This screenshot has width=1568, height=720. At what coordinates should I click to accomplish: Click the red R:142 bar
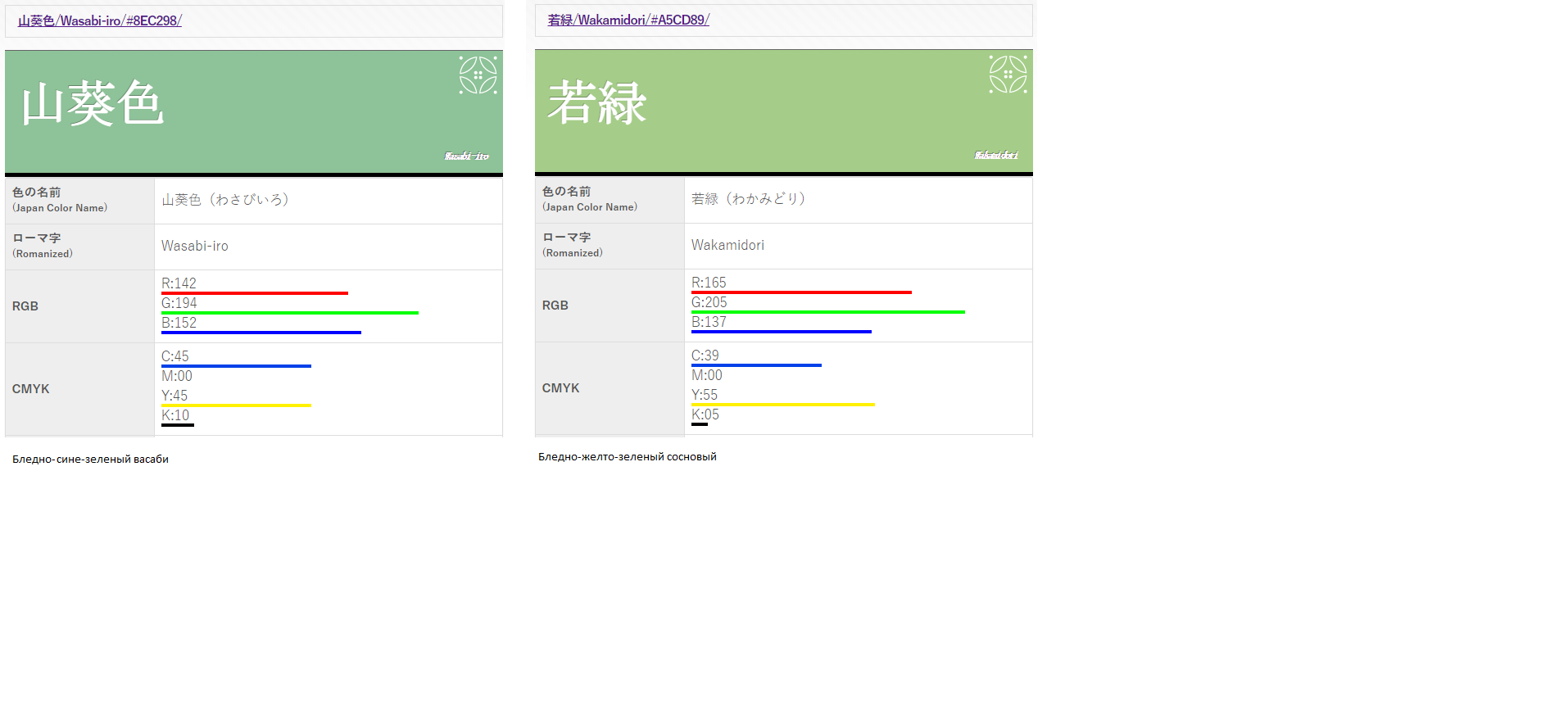tap(255, 292)
